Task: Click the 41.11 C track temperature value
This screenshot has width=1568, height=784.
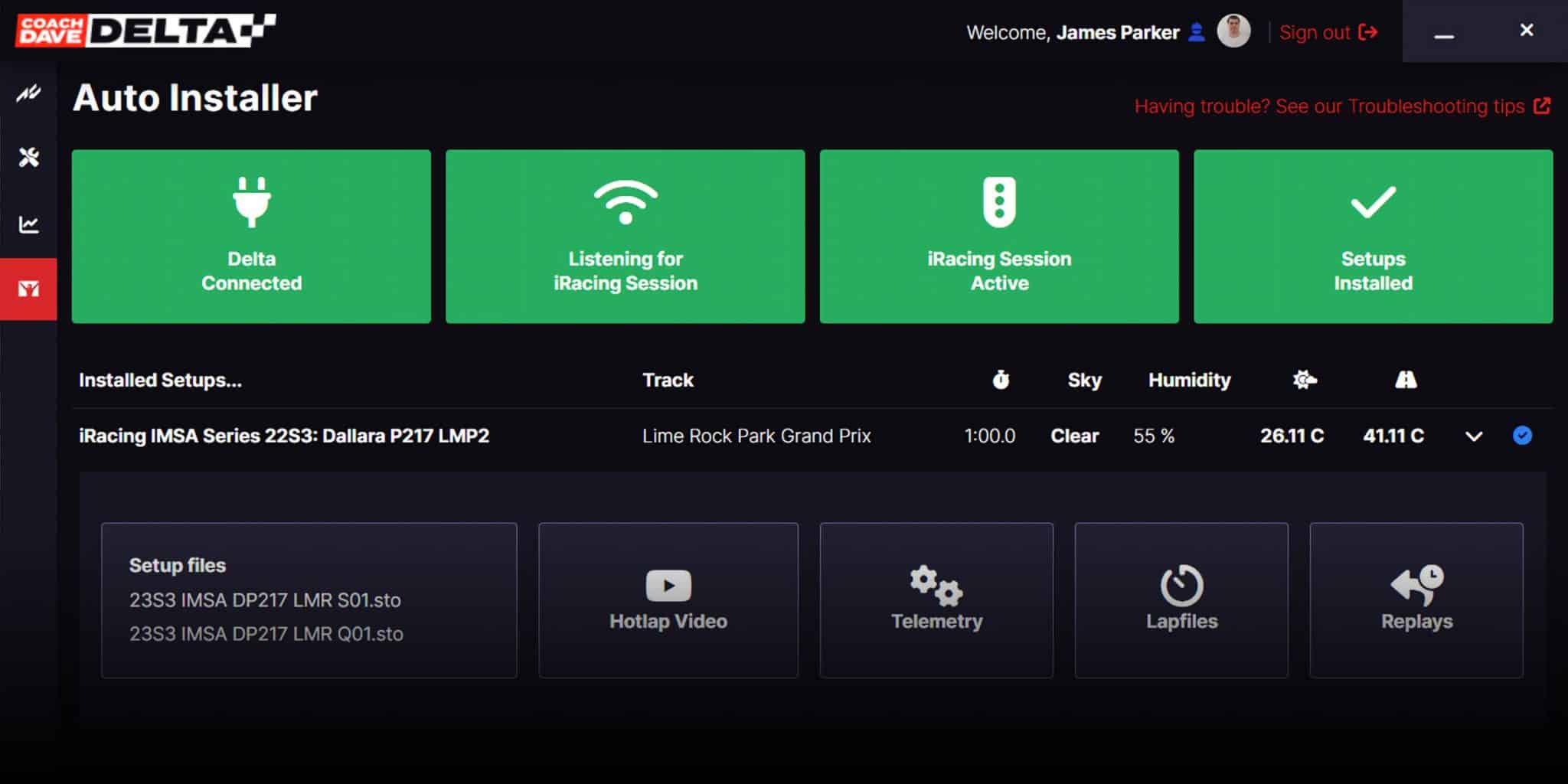Action: point(1393,436)
